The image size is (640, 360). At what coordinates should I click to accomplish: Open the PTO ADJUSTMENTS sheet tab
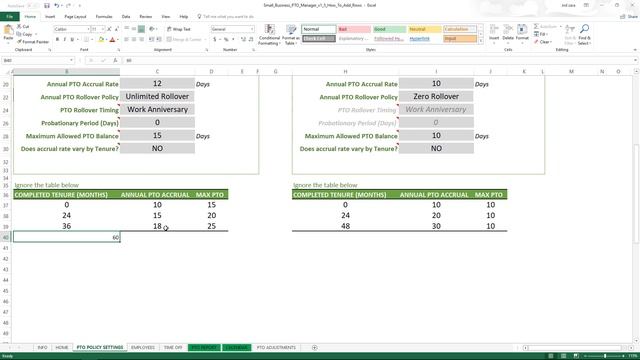(x=276, y=347)
